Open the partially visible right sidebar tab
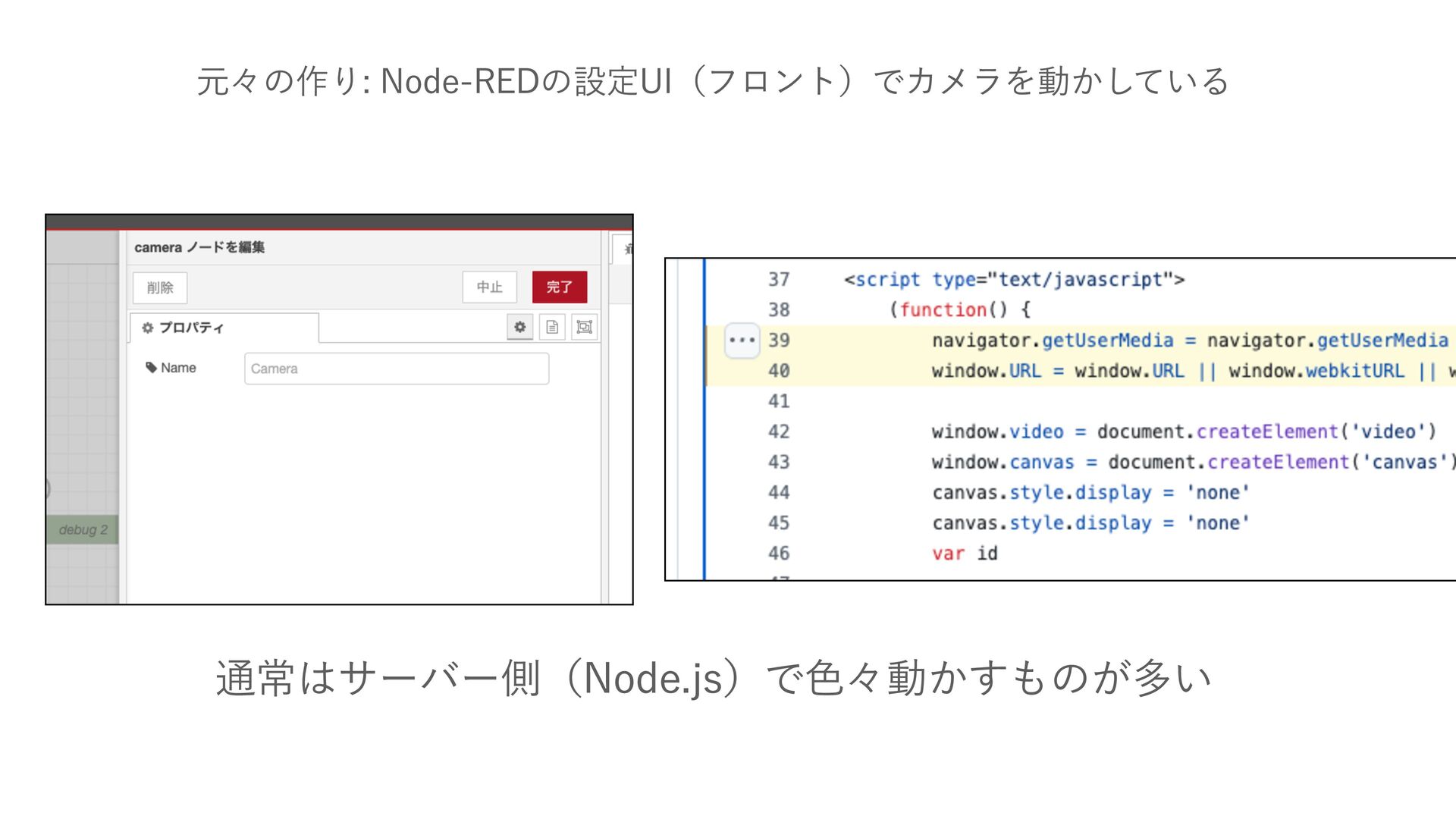Viewport: 1456px width, 819px height. [624, 249]
